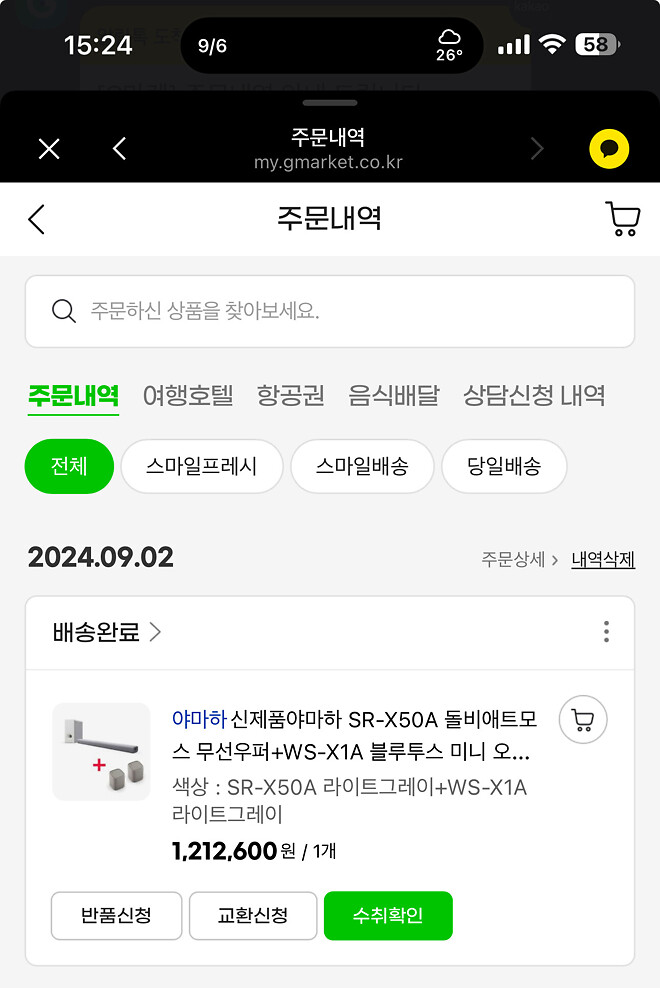Open the Yamaha SR-X50A product thumbnail

pos(101,751)
